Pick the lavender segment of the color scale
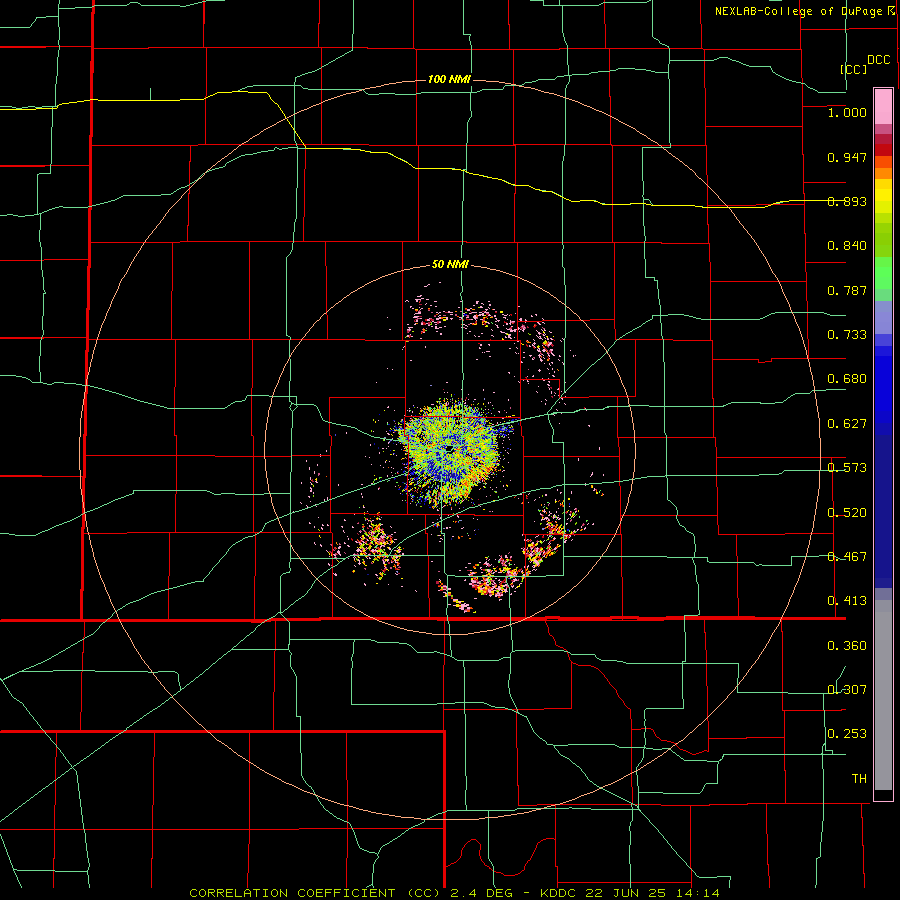The height and width of the screenshot is (900, 900). click(883, 317)
